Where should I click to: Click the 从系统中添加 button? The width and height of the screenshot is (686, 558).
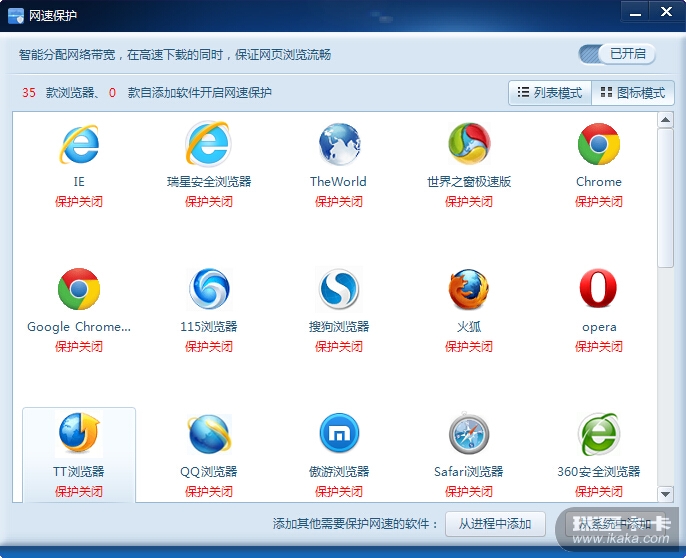(616, 524)
